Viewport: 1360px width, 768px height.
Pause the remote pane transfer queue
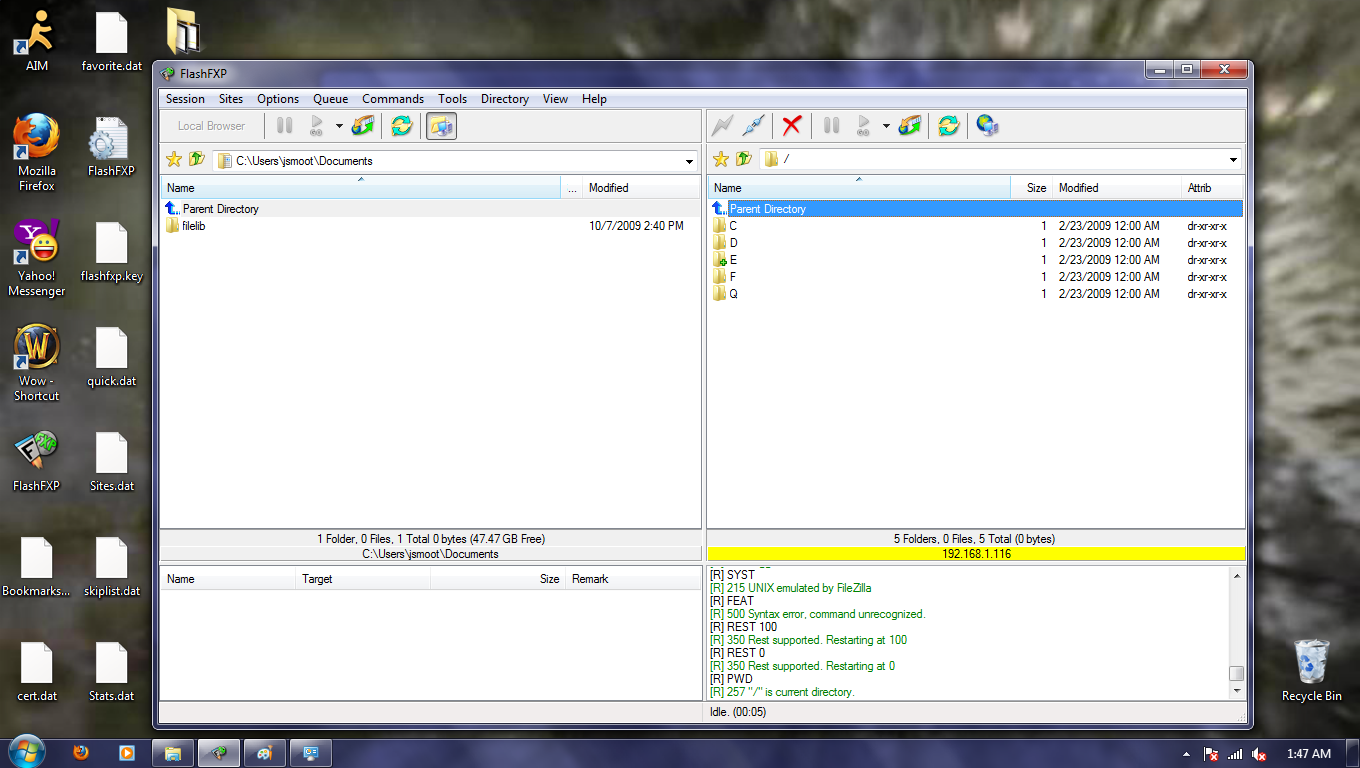click(x=832, y=126)
